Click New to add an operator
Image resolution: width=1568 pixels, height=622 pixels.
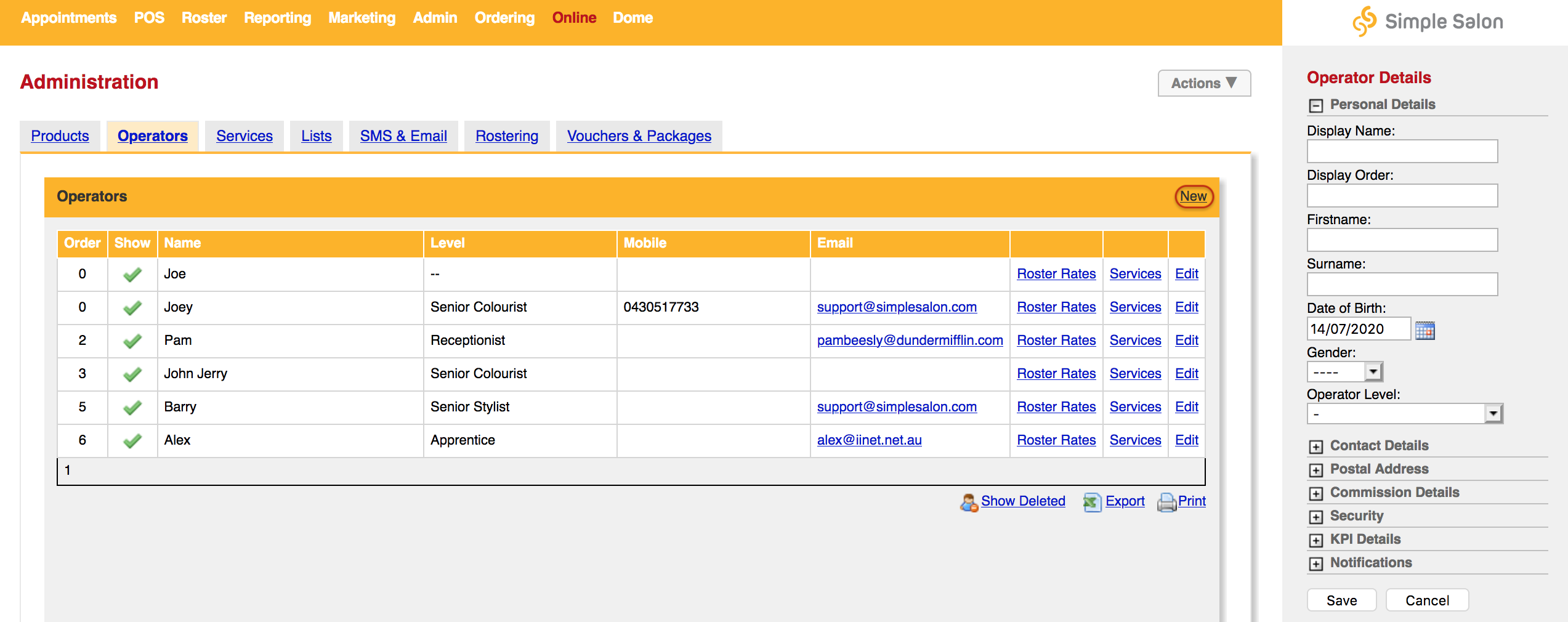[1194, 196]
